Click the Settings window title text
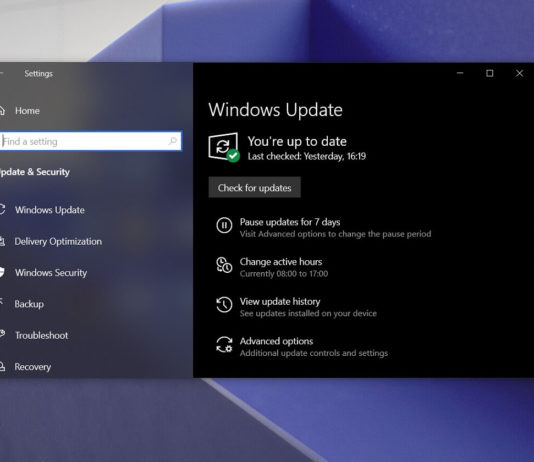Viewport: 534px width, 462px height. pos(38,74)
